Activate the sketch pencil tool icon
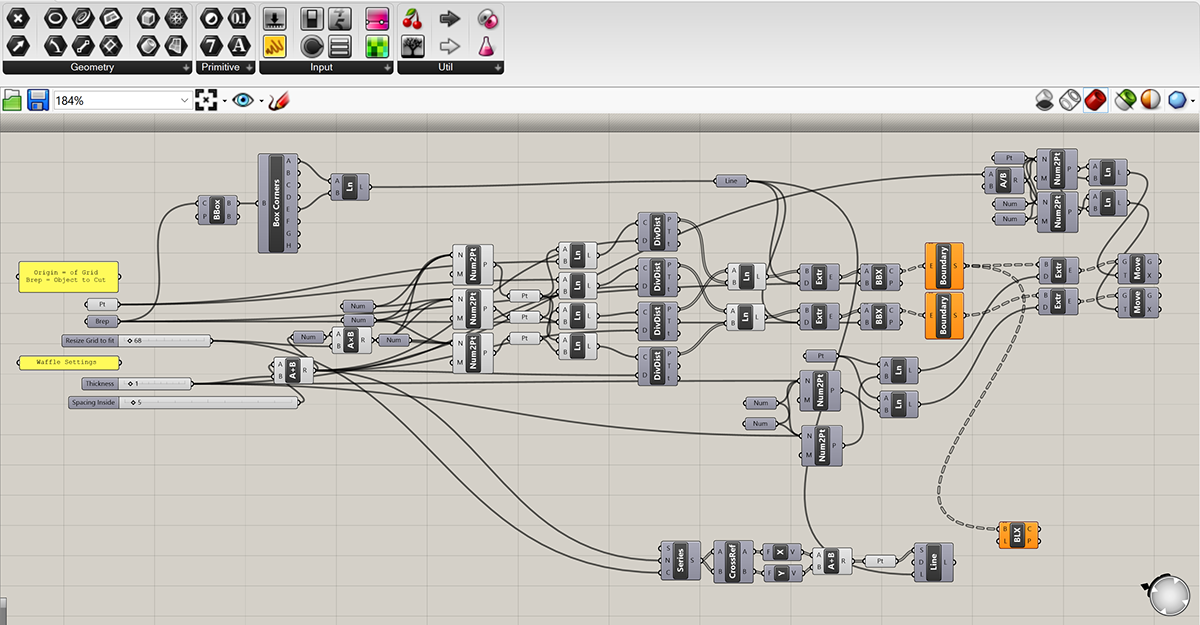 [x=279, y=100]
